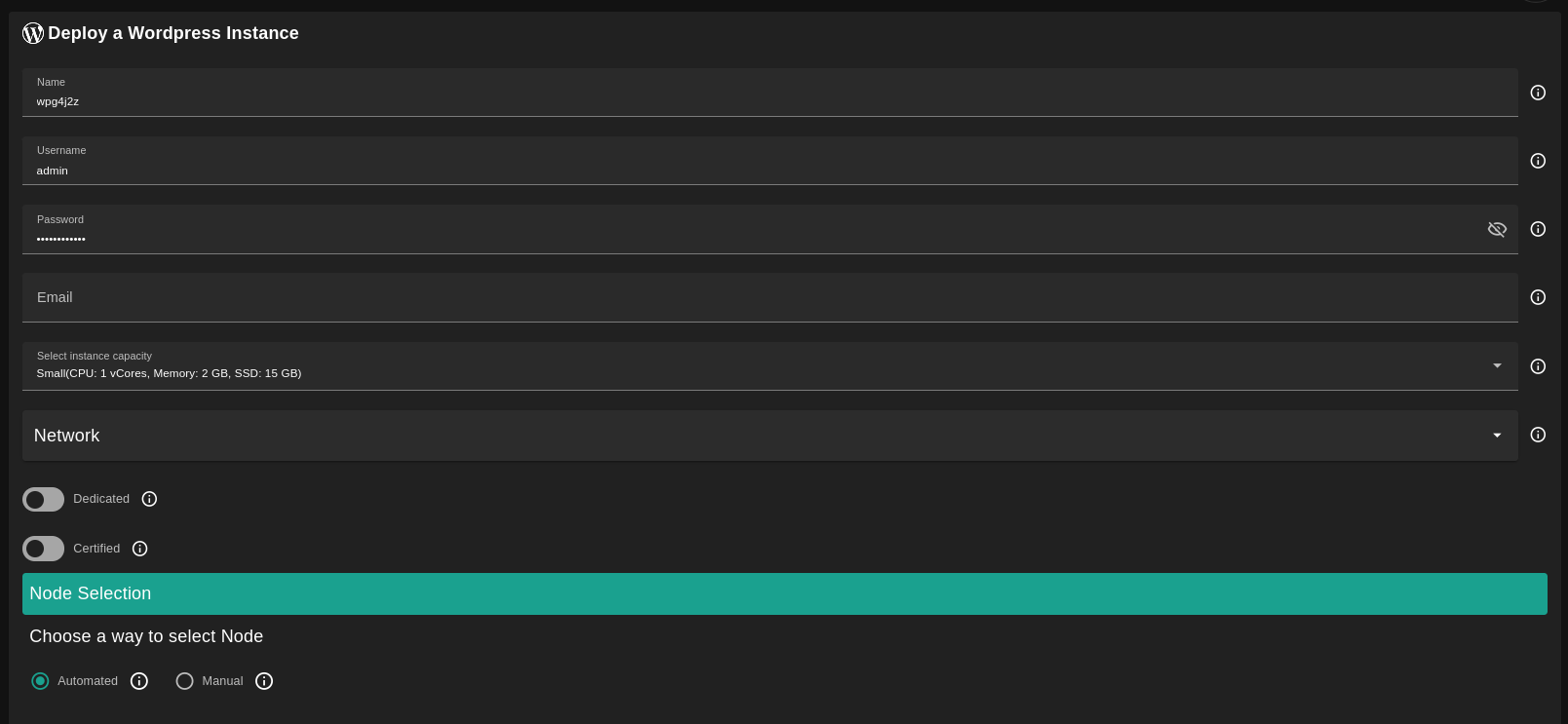Click the info icon next to Automated
This screenshot has width=1568, height=724.
click(x=139, y=681)
